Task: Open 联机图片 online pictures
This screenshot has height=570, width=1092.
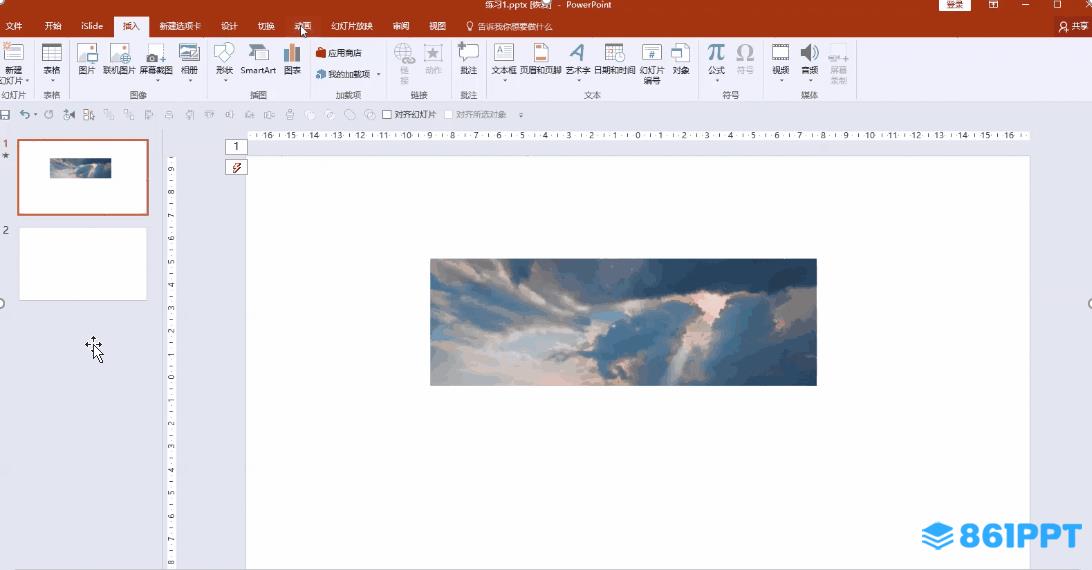Action: (119, 59)
